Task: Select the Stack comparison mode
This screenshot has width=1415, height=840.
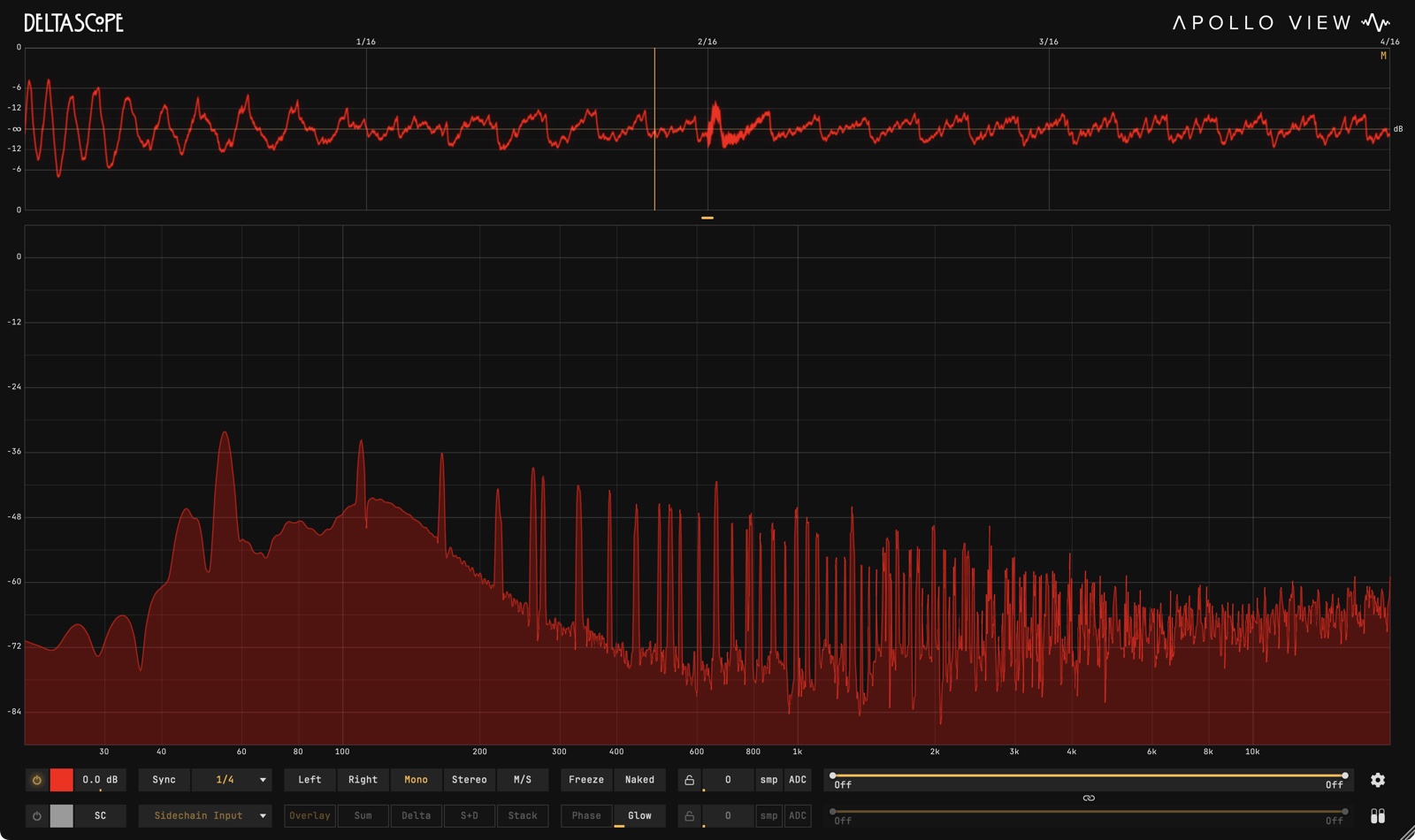Action: [x=523, y=816]
